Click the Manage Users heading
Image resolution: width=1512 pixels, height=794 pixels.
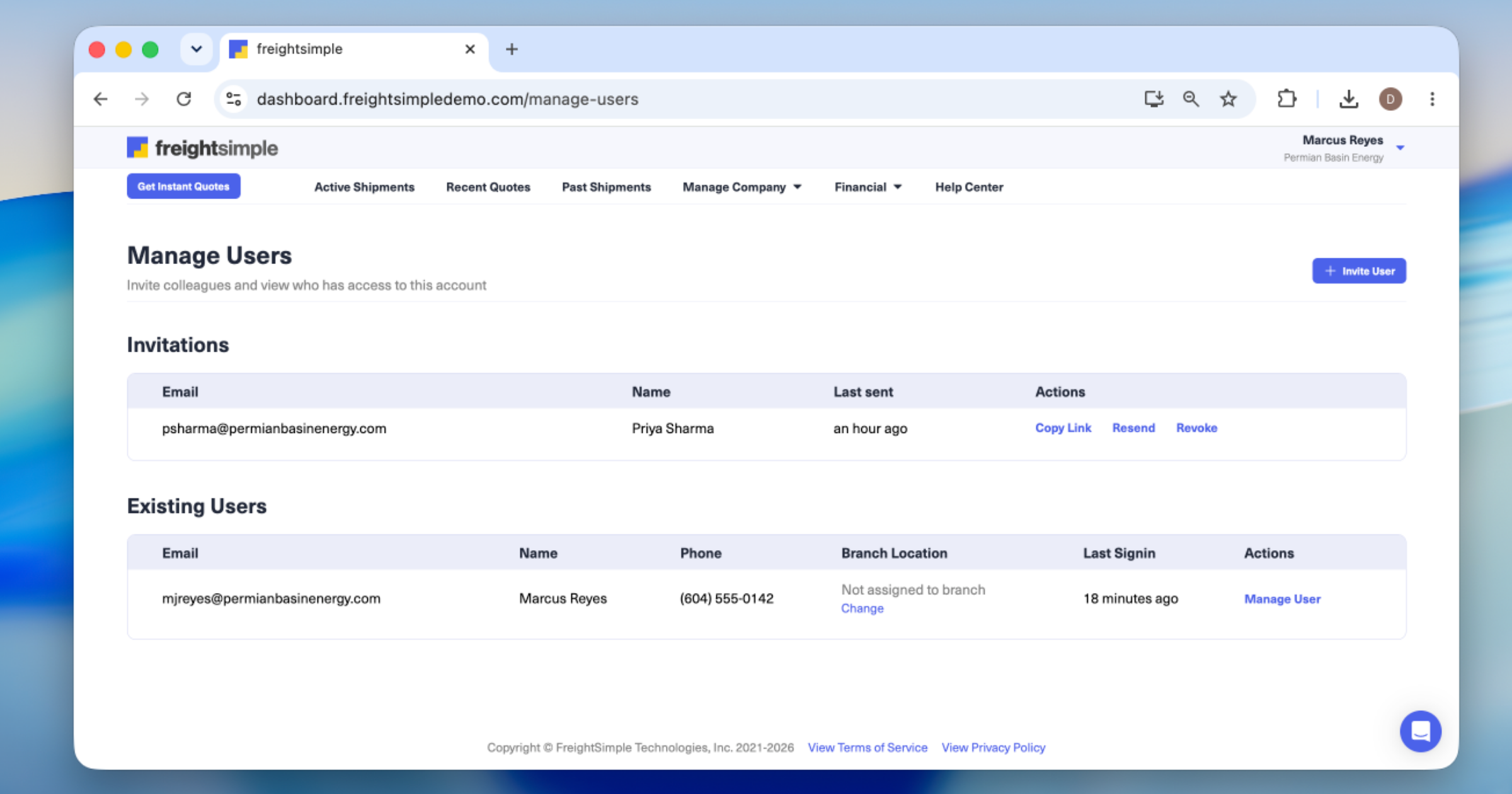pyautogui.click(x=209, y=255)
